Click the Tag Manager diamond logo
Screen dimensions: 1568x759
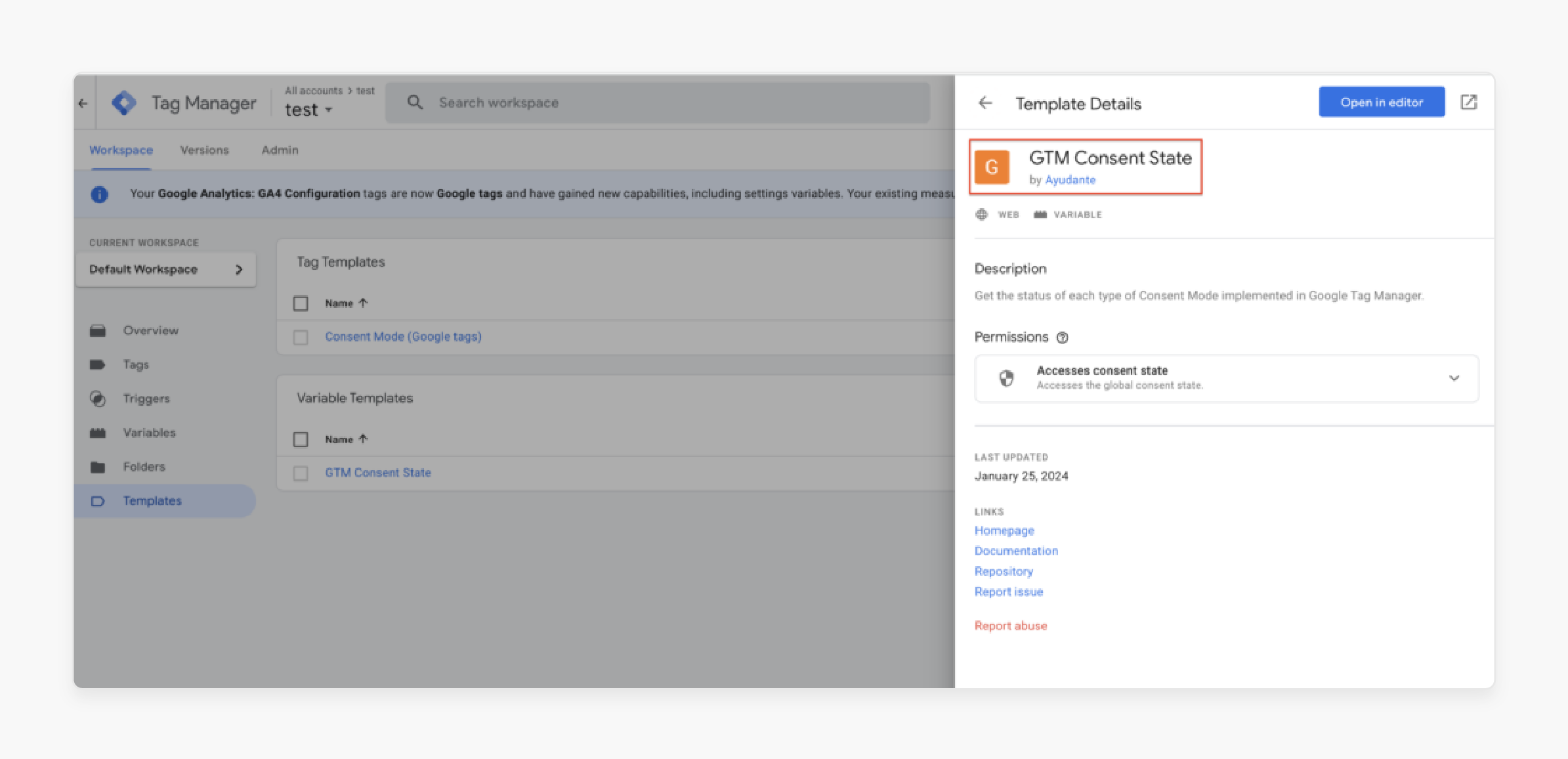(x=123, y=103)
